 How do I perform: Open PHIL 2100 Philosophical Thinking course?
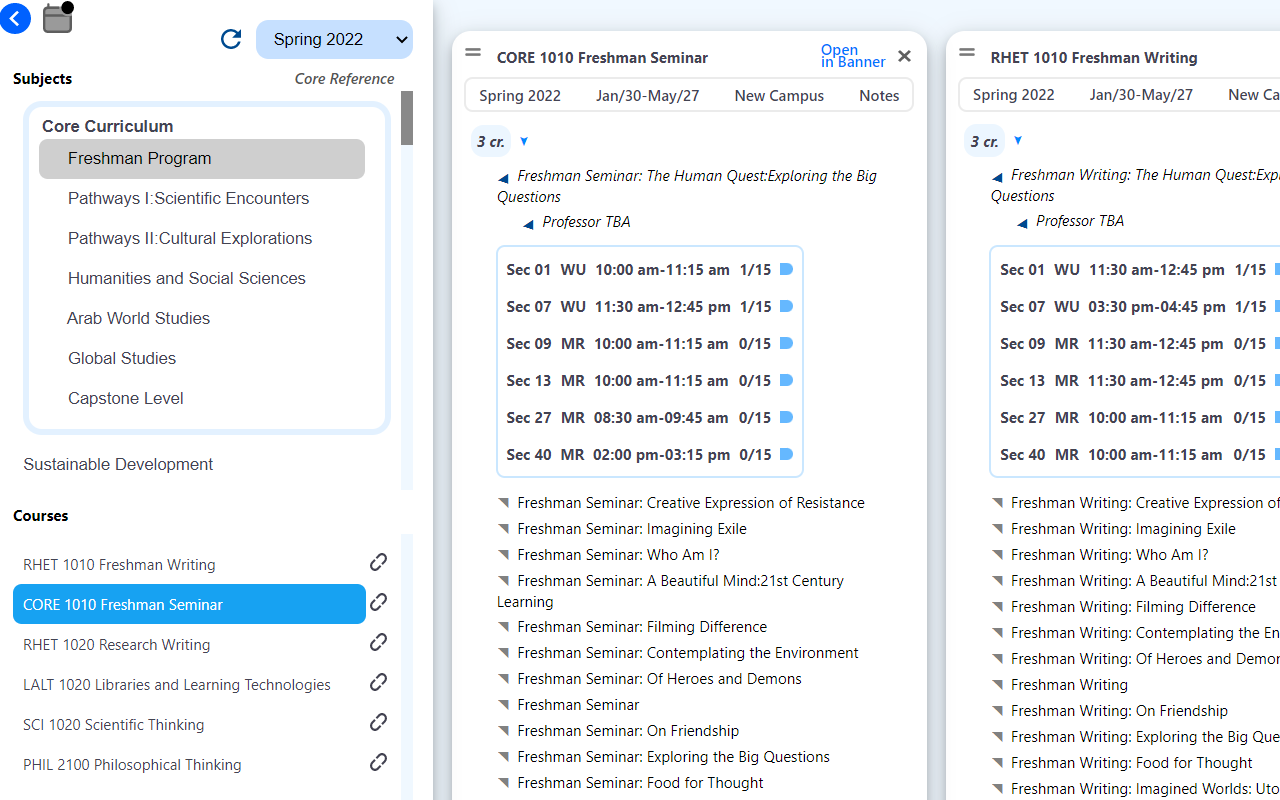click(x=189, y=764)
